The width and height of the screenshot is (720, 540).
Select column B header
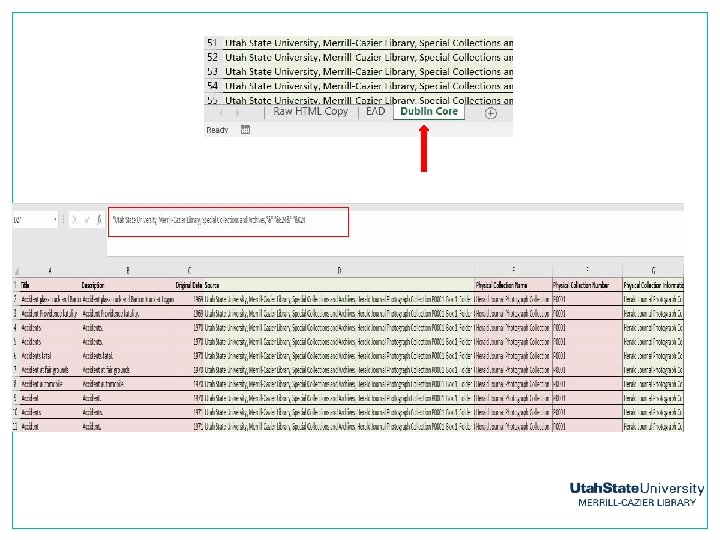point(128,271)
